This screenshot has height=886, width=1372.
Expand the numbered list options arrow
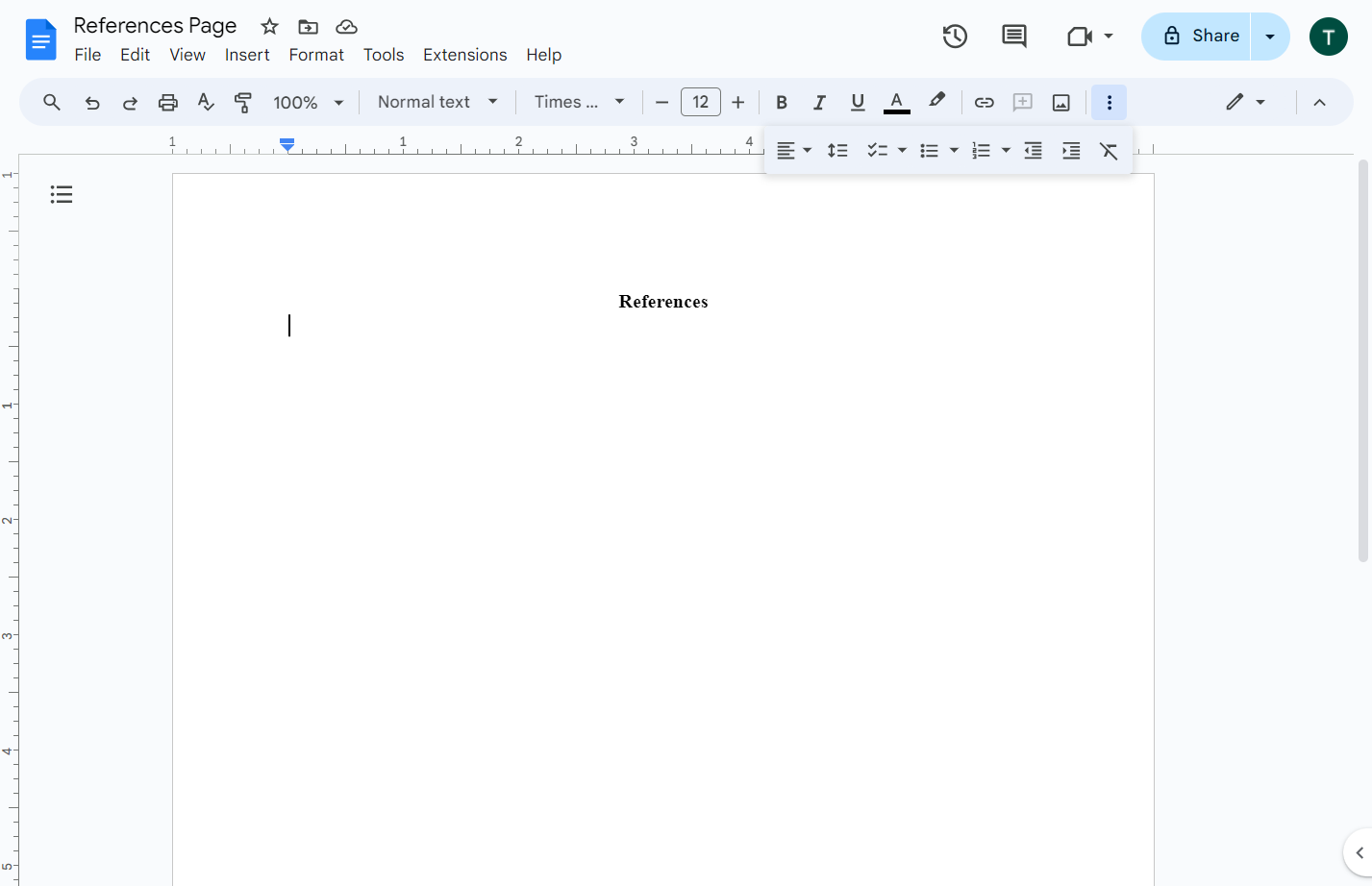pos(1006,151)
